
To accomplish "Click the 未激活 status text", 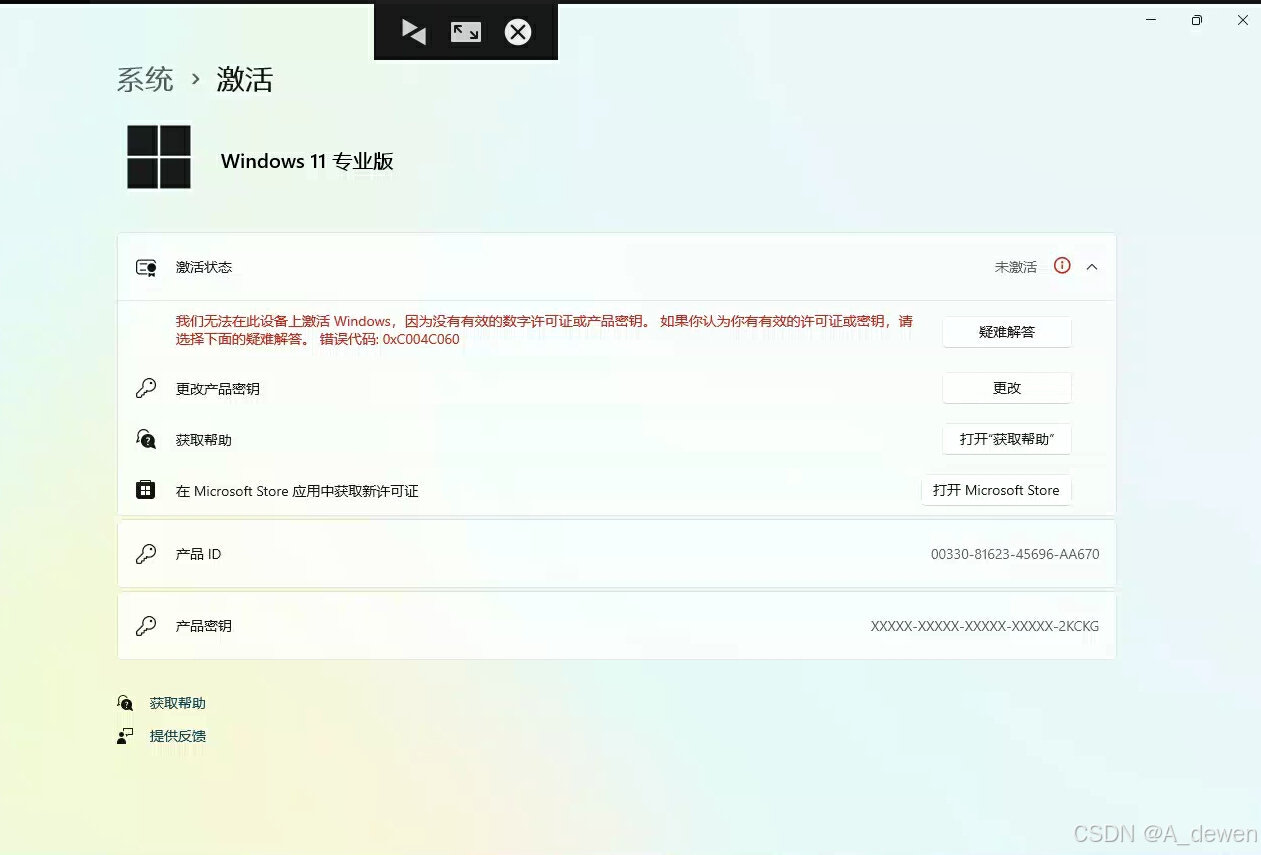I will point(1016,267).
